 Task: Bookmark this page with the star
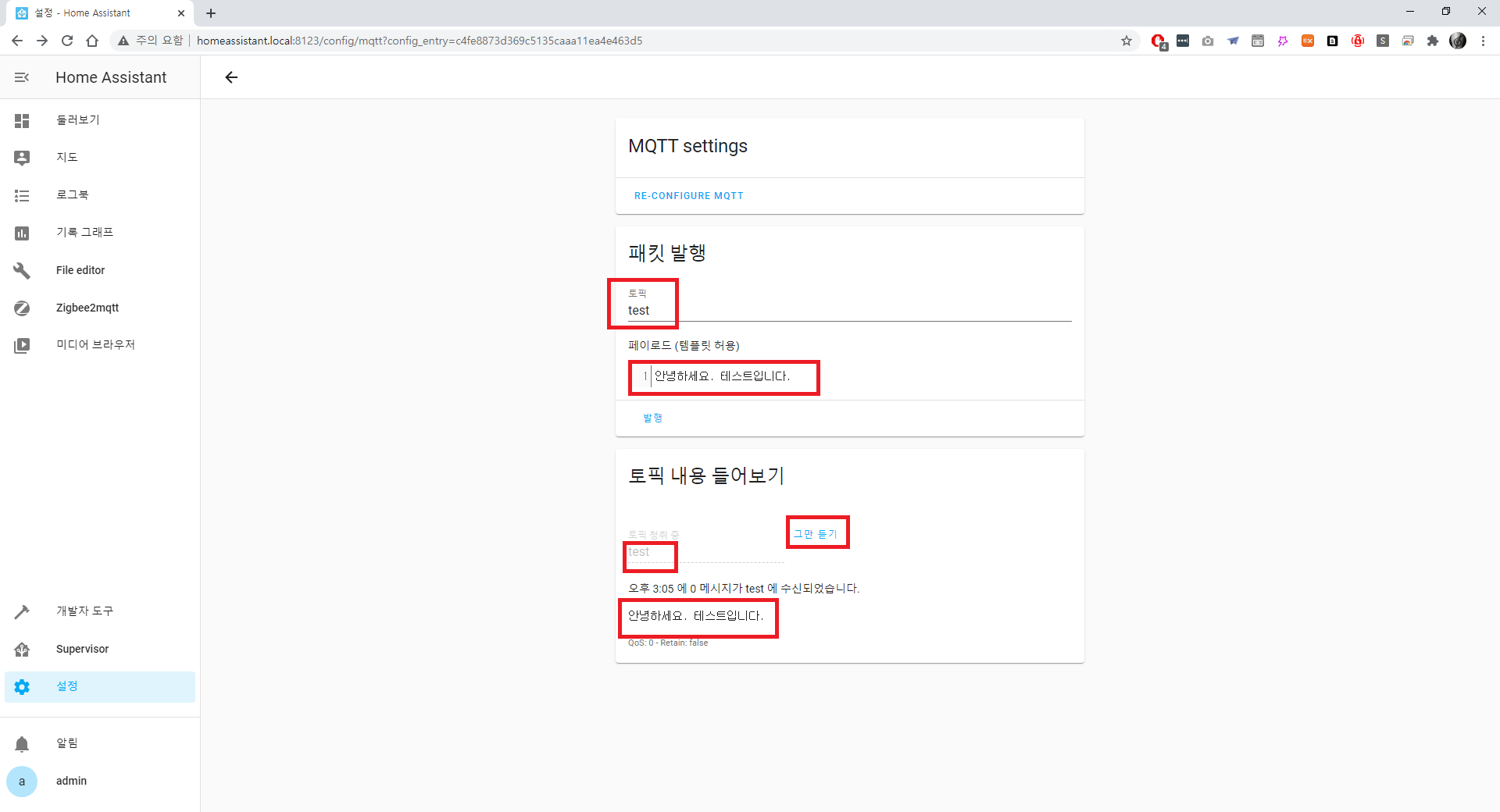click(x=1127, y=41)
